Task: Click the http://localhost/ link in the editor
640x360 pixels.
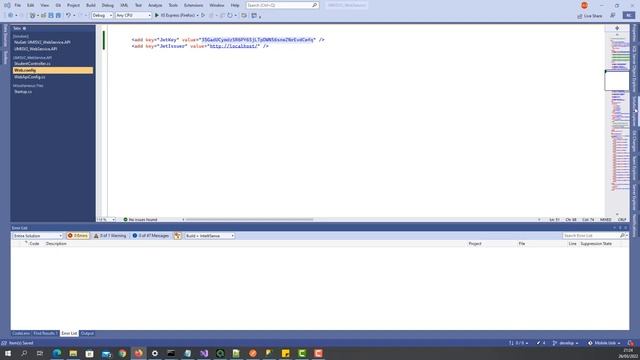Action: pos(234,46)
